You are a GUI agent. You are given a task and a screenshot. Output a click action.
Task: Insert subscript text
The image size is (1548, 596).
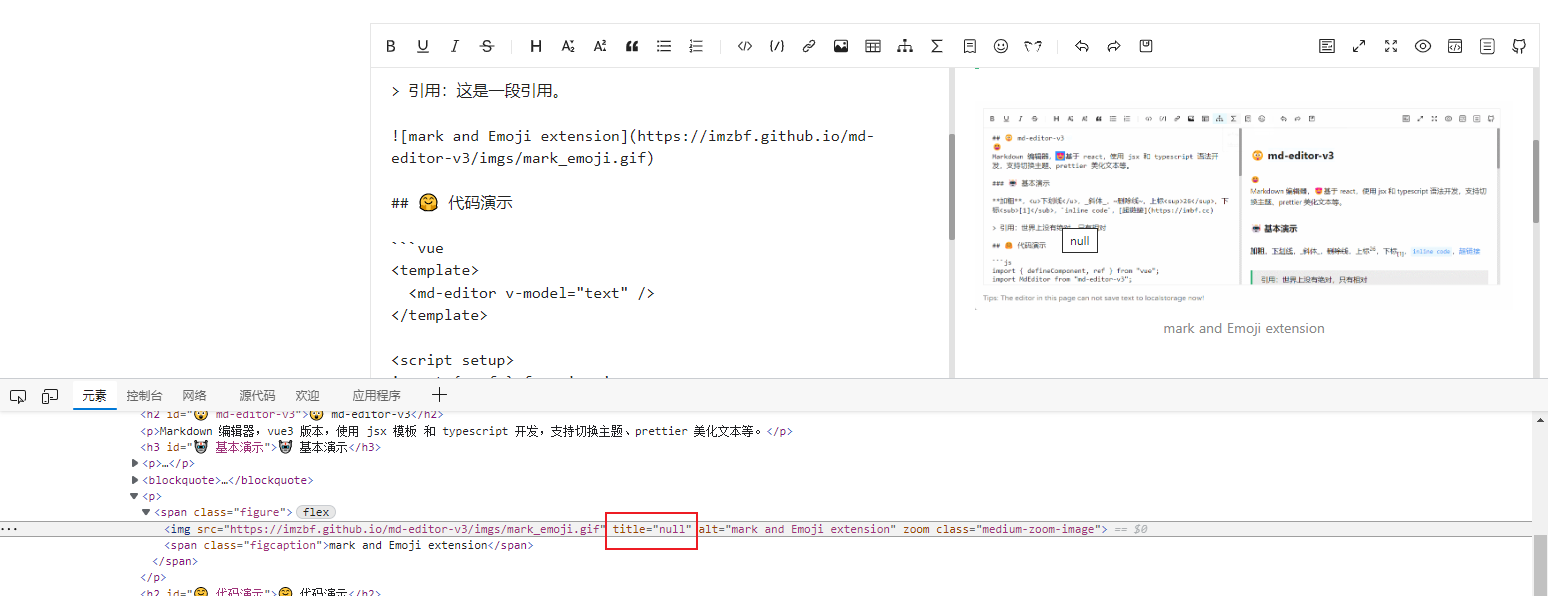tap(568, 46)
